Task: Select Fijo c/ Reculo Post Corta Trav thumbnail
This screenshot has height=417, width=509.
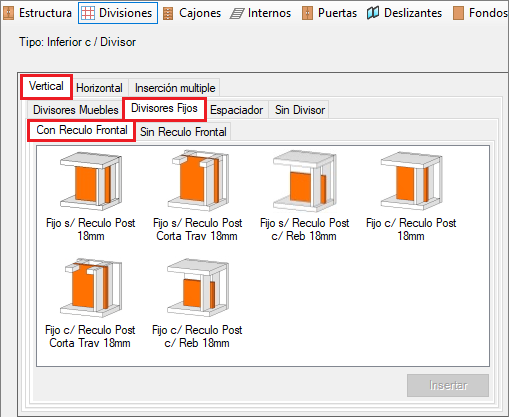Action: click(x=91, y=287)
